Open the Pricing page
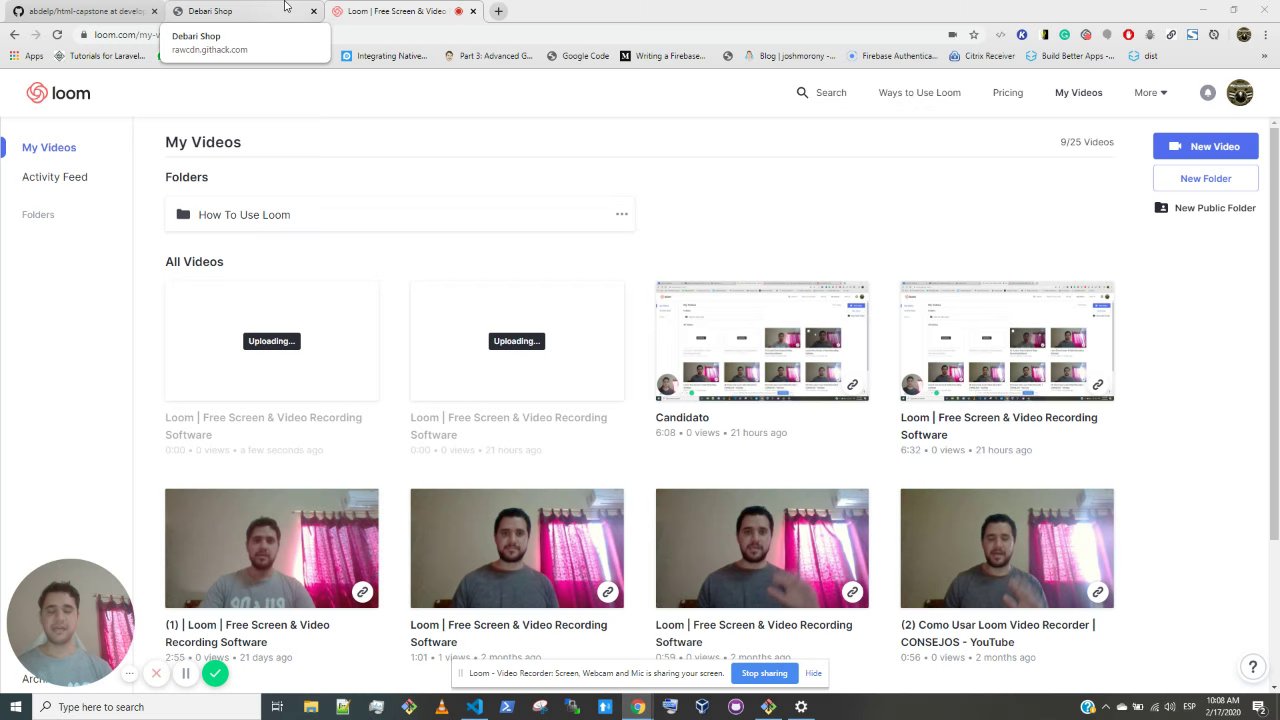The width and height of the screenshot is (1280, 720). [1007, 92]
